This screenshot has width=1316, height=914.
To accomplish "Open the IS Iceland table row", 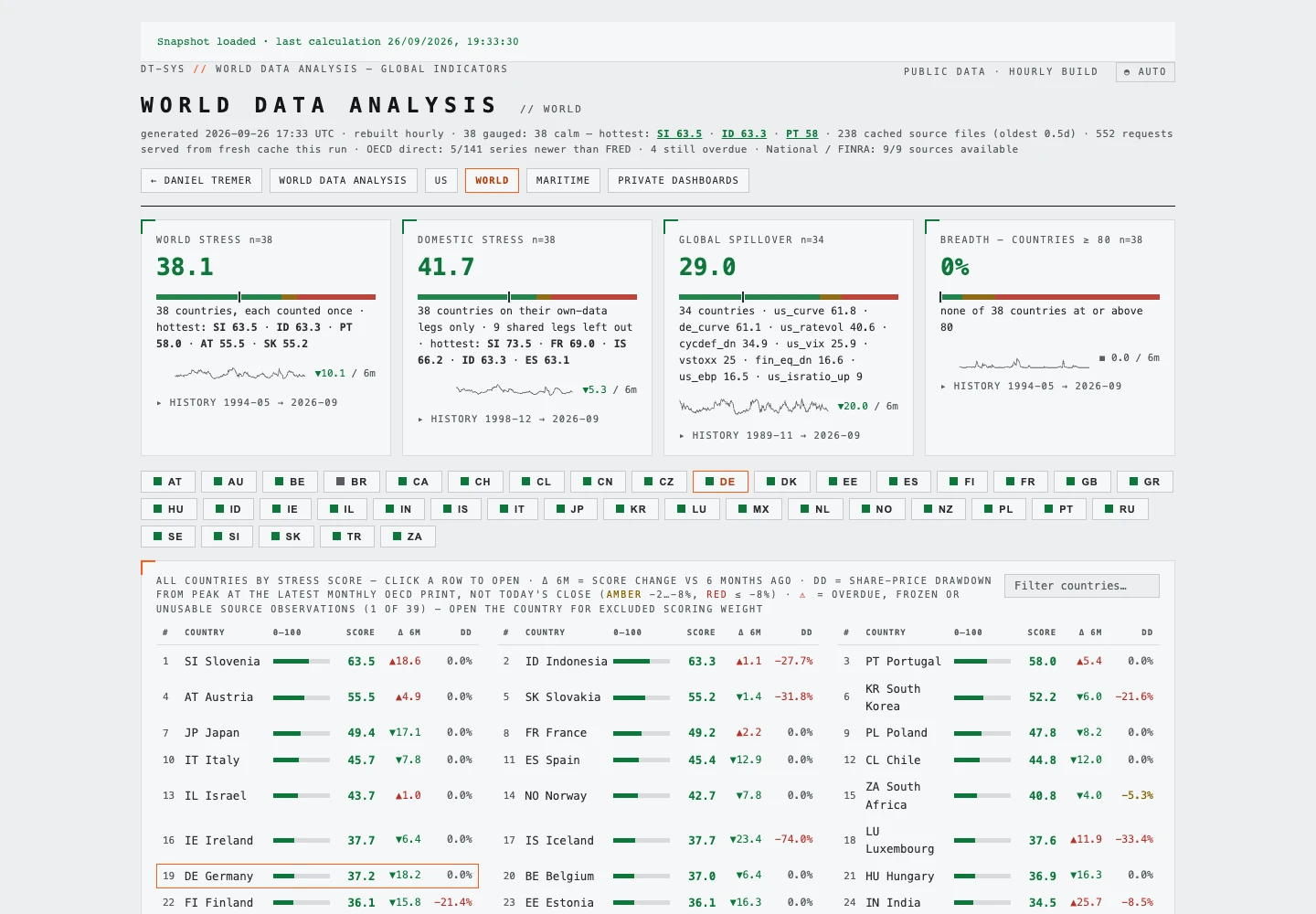I will [x=658, y=840].
